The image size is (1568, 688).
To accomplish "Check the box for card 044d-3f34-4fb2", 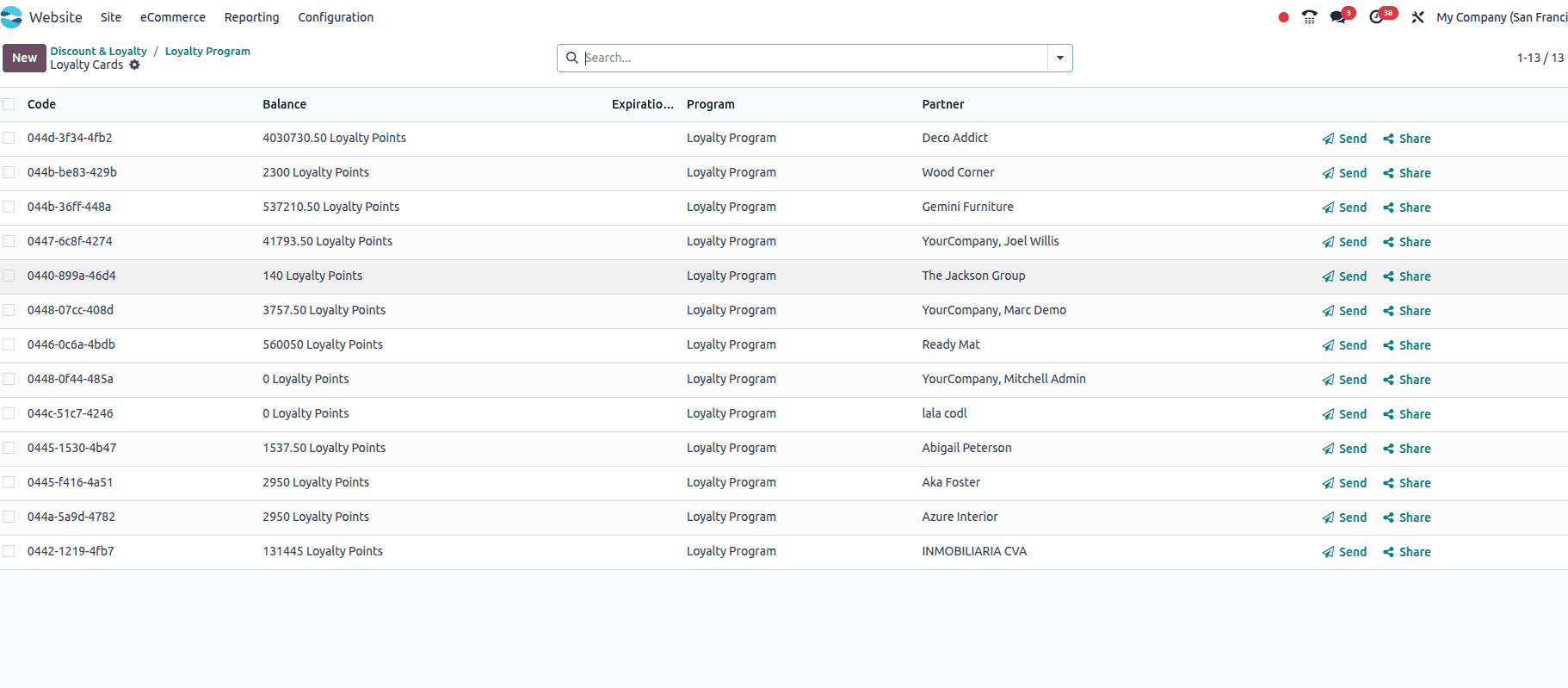I will click(x=9, y=138).
